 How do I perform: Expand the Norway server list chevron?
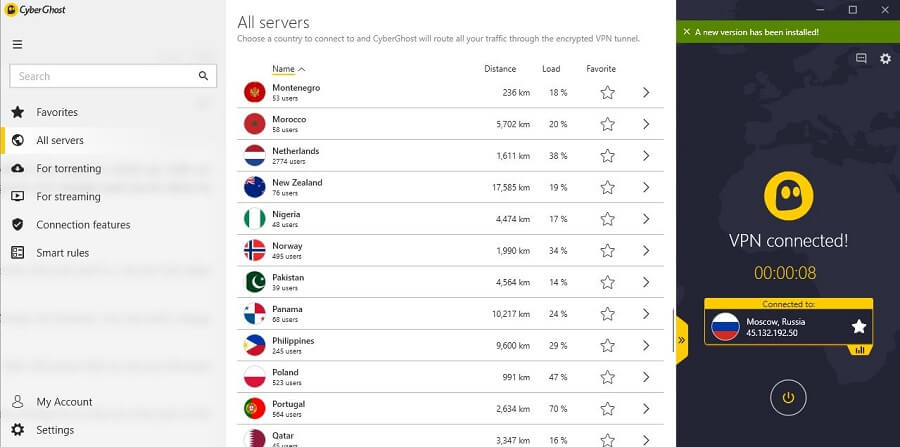[x=646, y=250]
